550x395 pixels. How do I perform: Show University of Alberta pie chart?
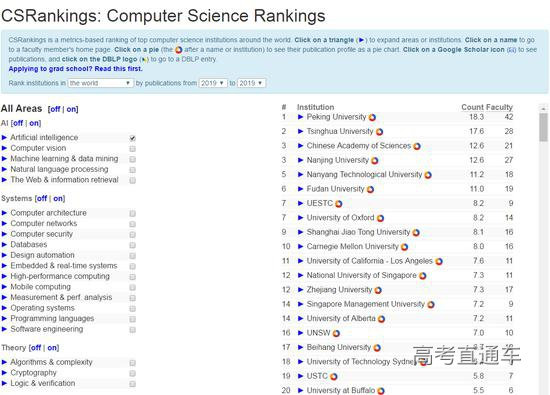tap(381, 319)
